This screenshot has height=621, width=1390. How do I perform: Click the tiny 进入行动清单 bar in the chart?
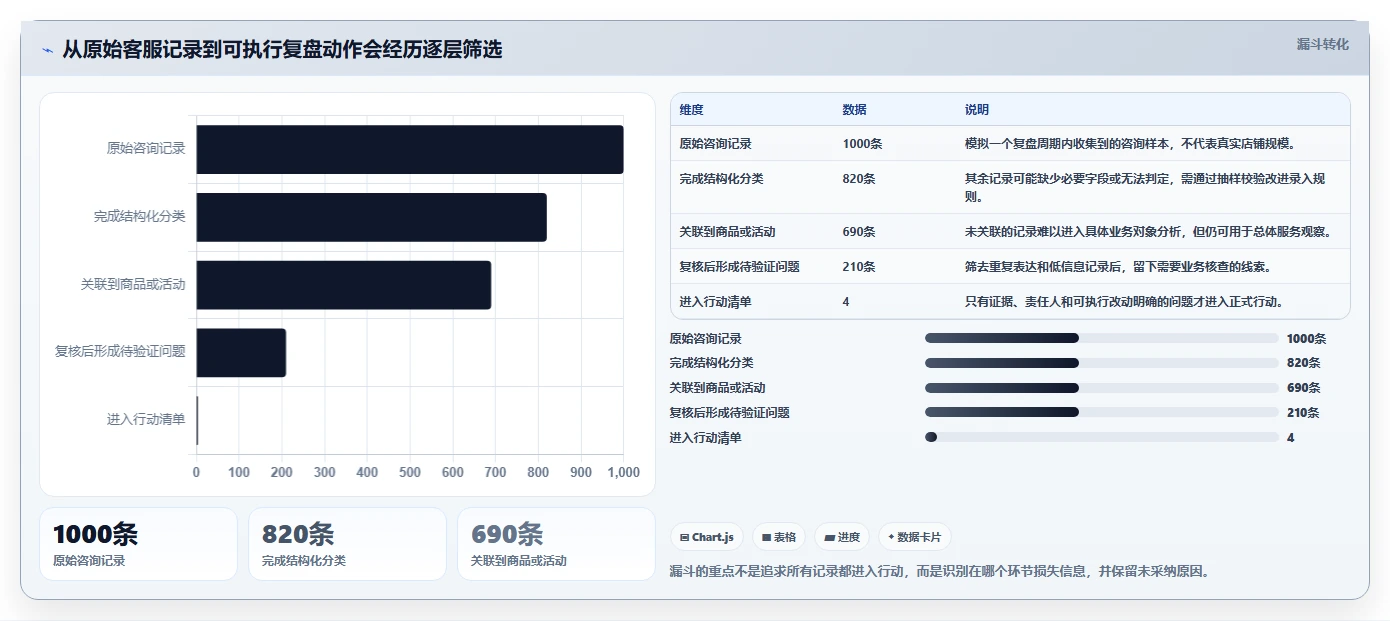197,420
